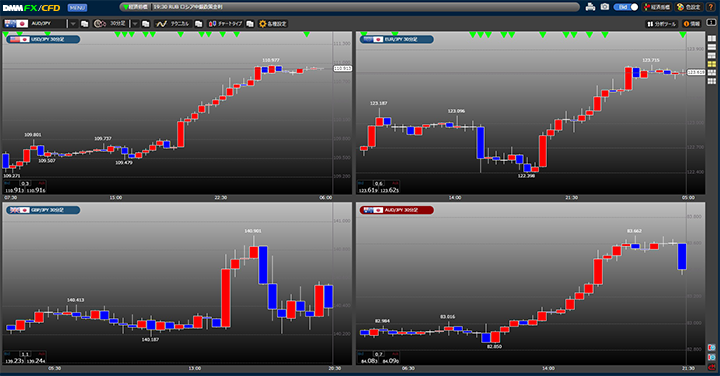This screenshot has width=720, height=376.
Task: Take a chart snapshot with the camera icon
Action: tap(605, 7)
